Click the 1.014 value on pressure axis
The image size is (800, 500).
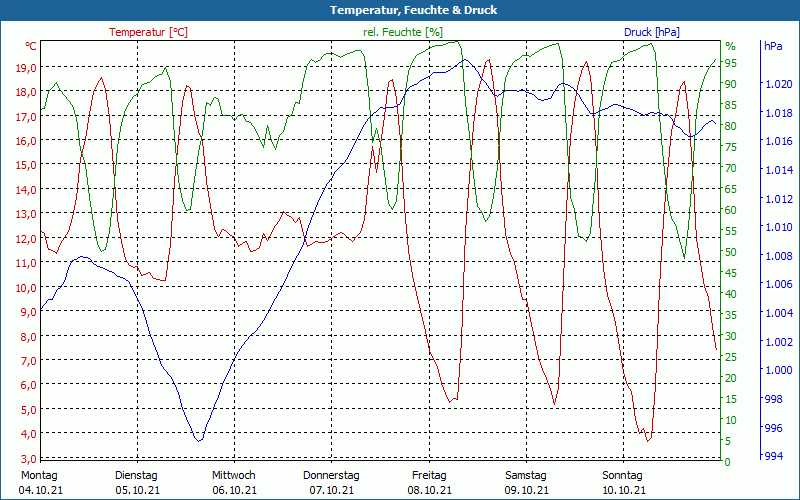point(779,170)
